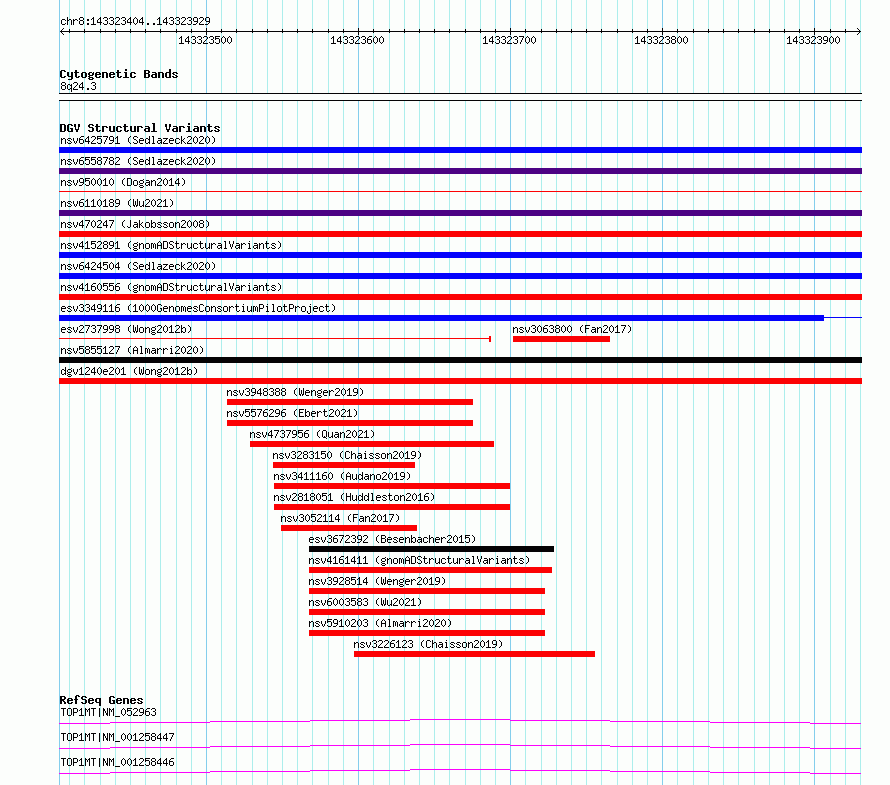The width and height of the screenshot is (890, 785).
Task: Click the nsv4737956 (Quan2021) red bar
Action: point(372,444)
